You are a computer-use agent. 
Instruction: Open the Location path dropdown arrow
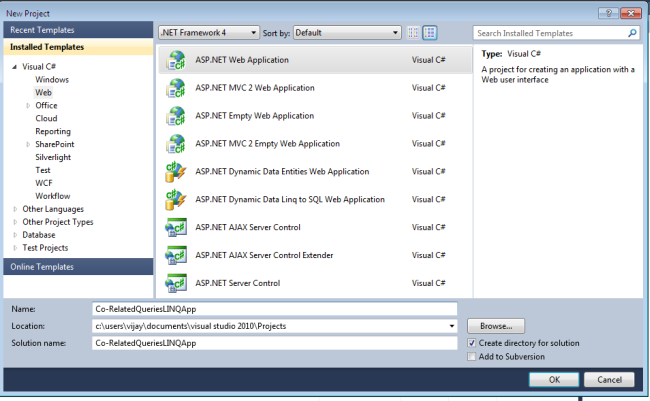[451, 326]
